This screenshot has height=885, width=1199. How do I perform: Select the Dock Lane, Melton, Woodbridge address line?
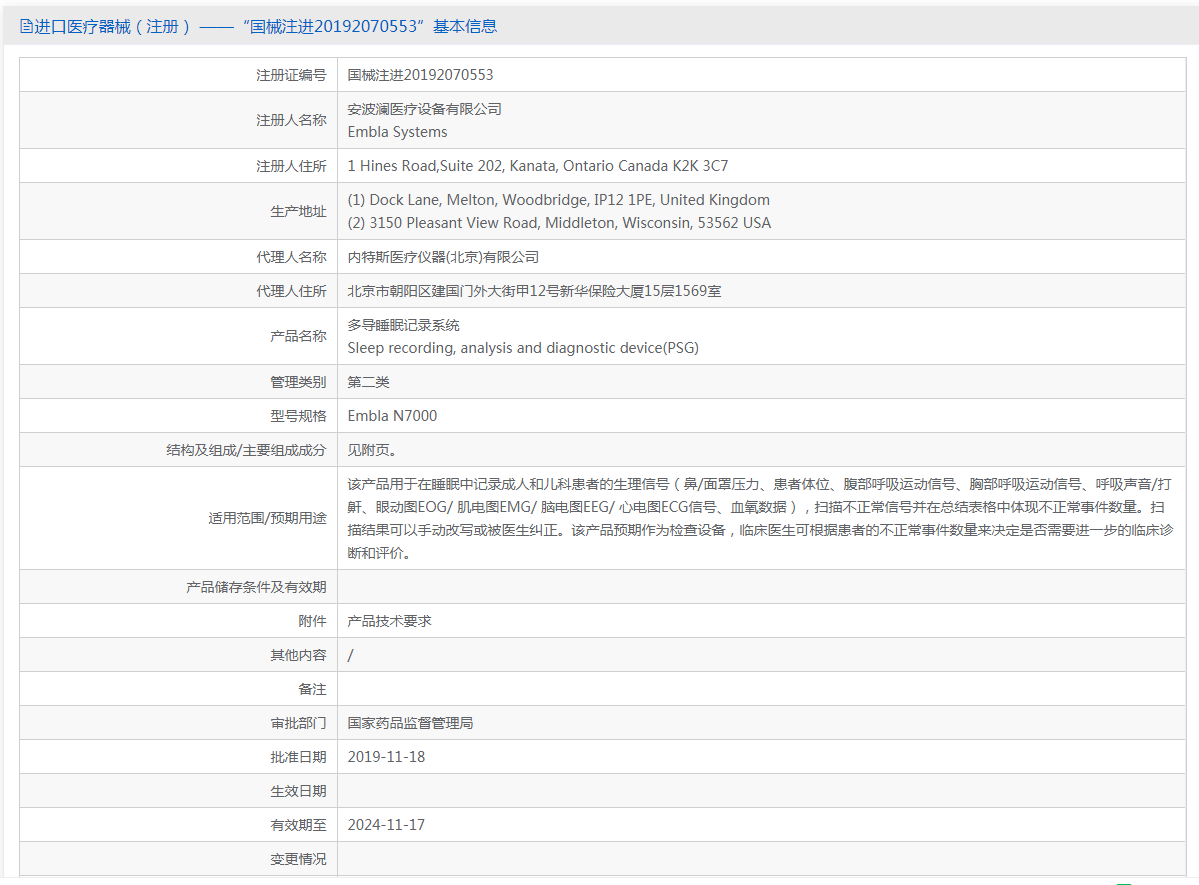pyautogui.click(x=558, y=200)
